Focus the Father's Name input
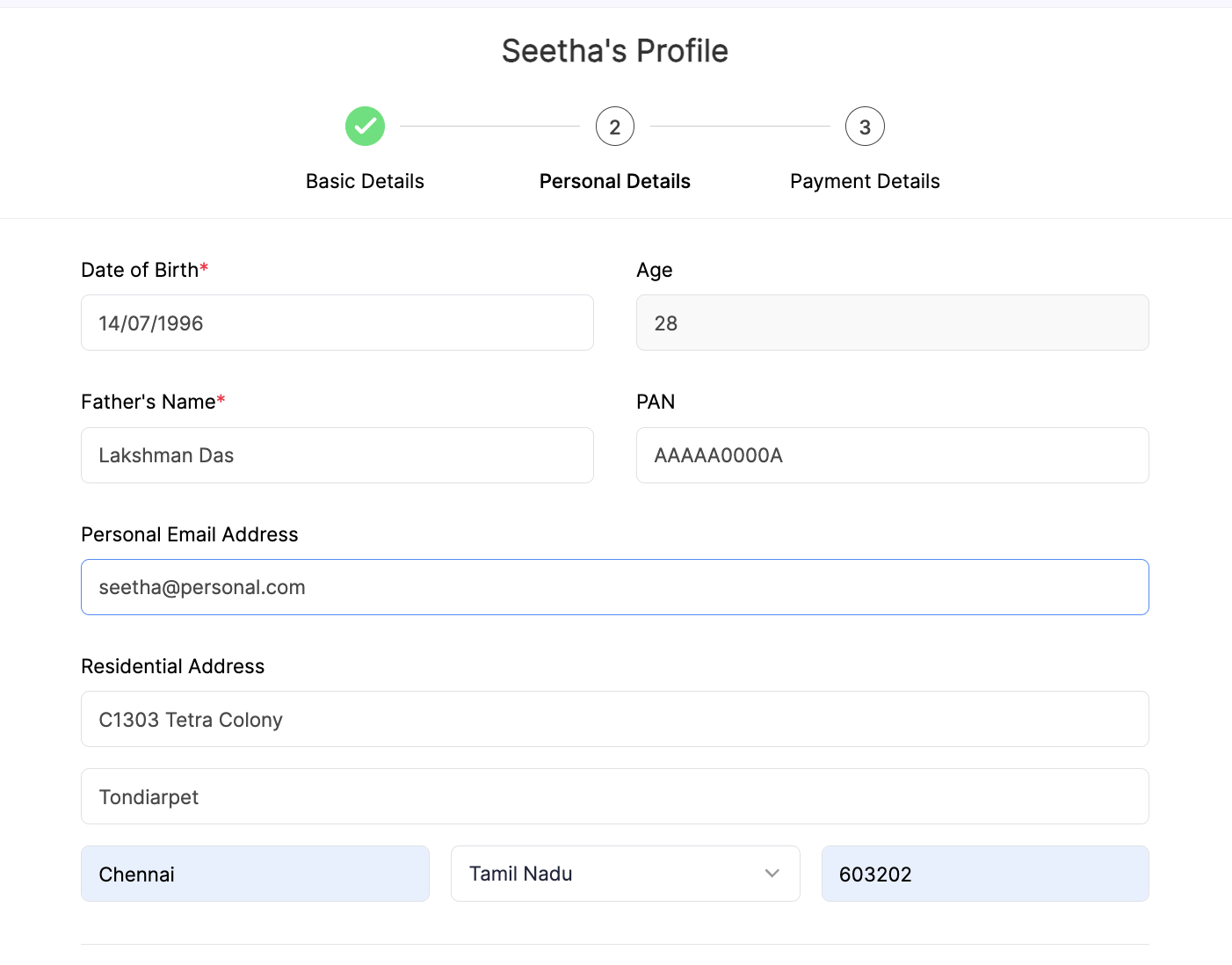 click(x=337, y=455)
